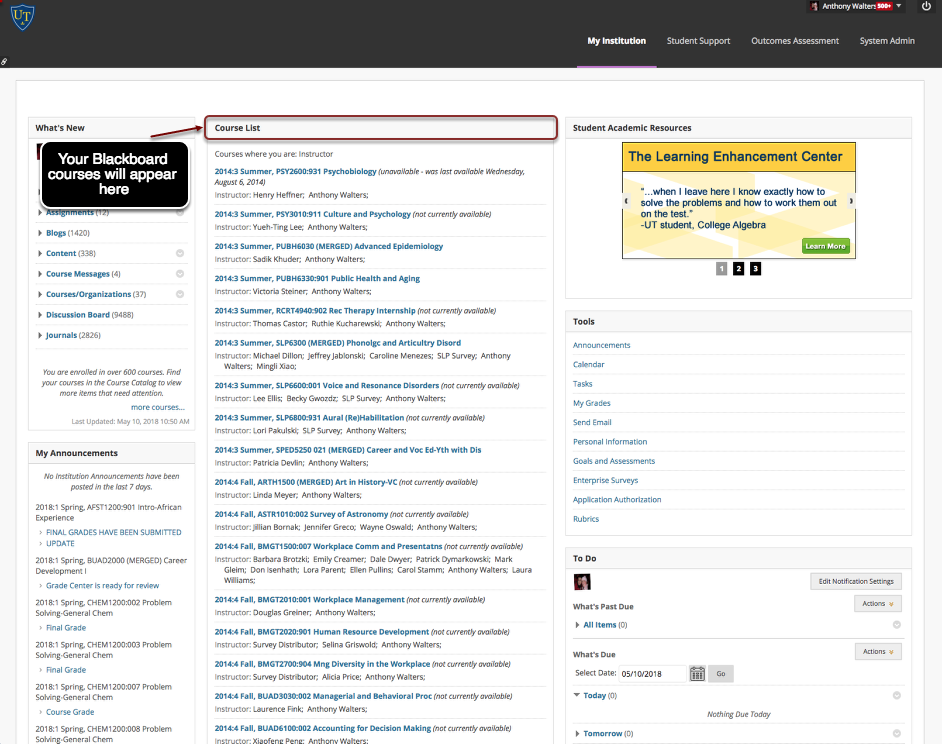Select banner slide 3 indicator
Image resolution: width=942 pixels, height=744 pixels.
[755, 269]
